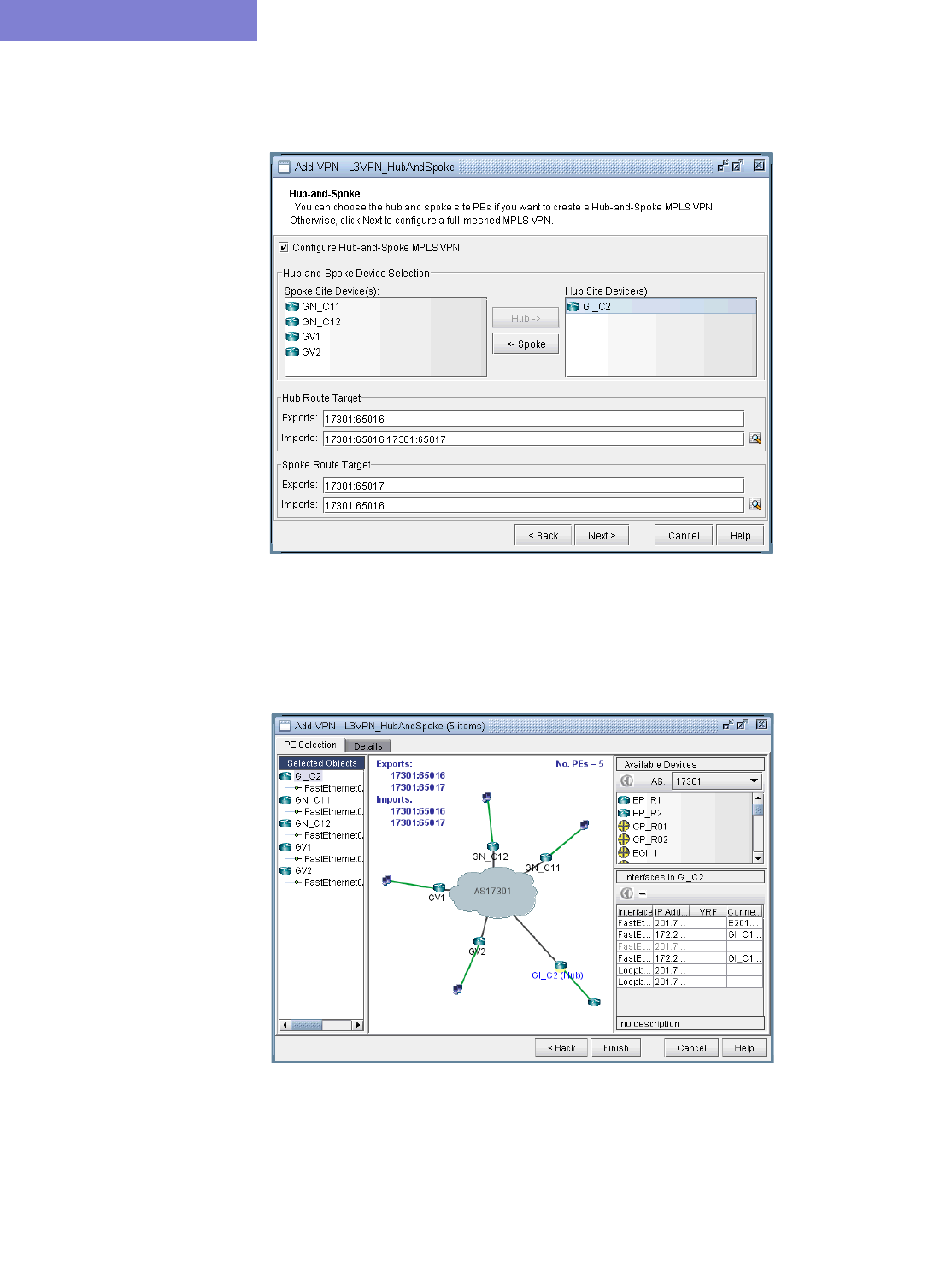Click restore-down icon in Hub-and-Spoke dialog title bar
The height and width of the screenshot is (1272, 952).
(723, 166)
